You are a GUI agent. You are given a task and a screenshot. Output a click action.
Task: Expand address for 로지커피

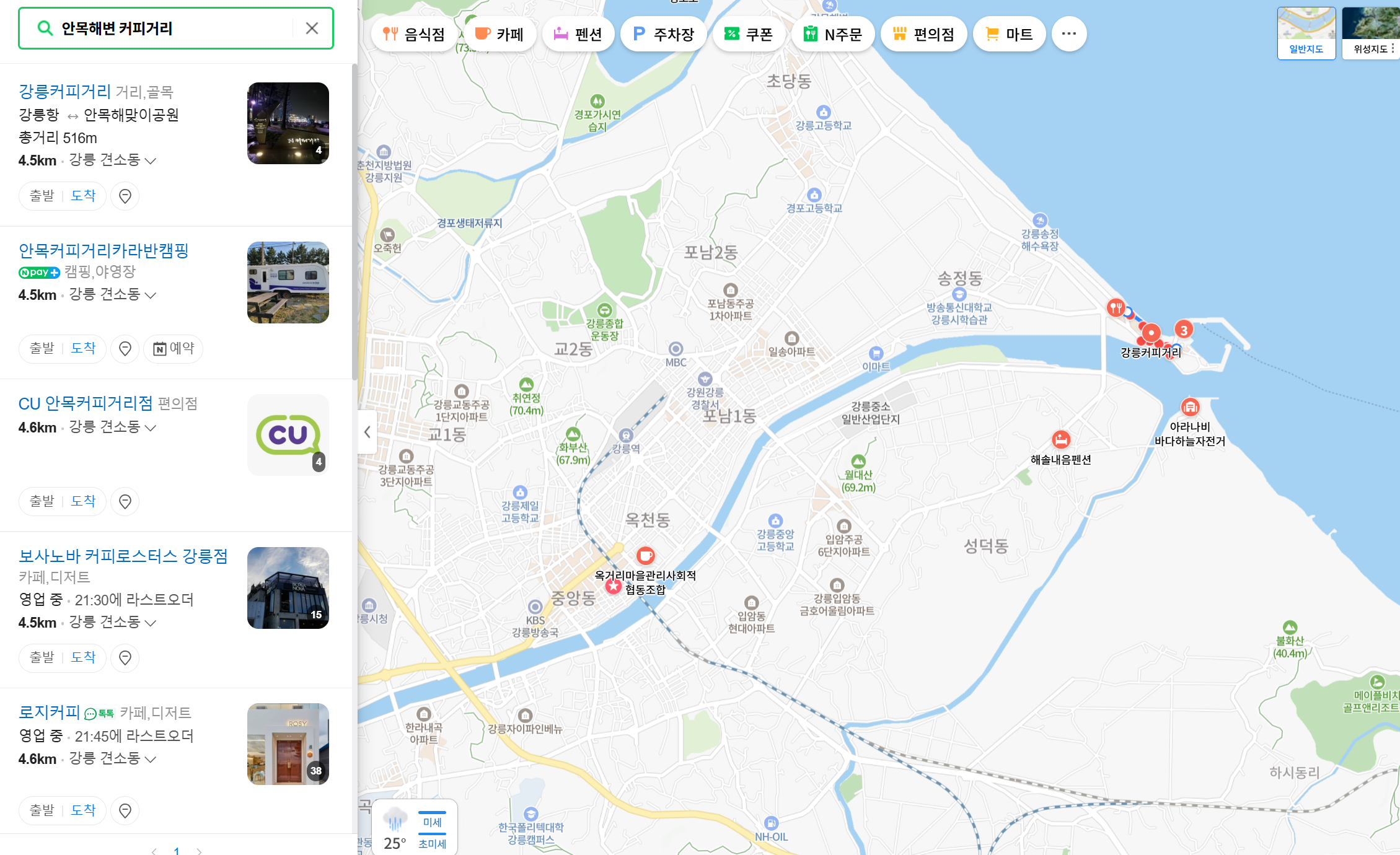click(150, 759)
